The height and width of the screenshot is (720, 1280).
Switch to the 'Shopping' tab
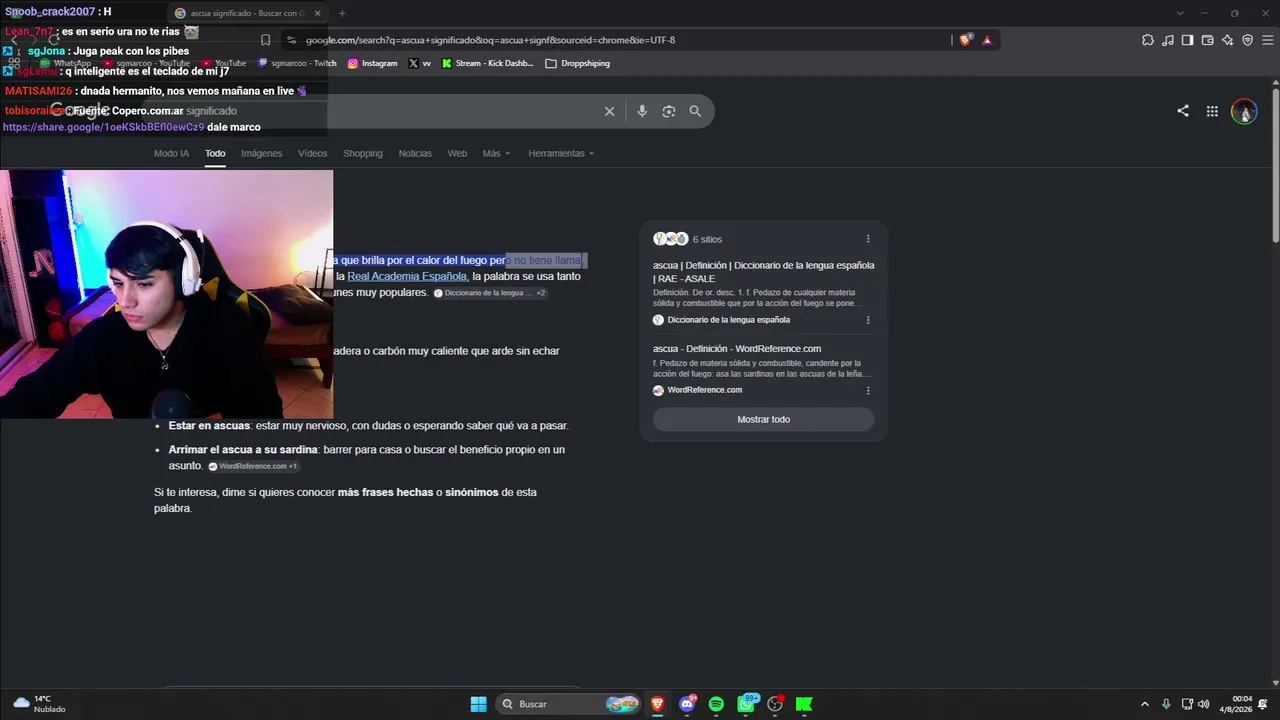click(363, 153)
